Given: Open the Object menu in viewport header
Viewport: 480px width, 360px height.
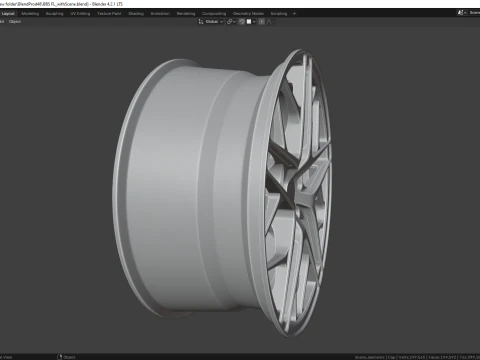Looking at the screenshot, I should click(x=15, y=22).
